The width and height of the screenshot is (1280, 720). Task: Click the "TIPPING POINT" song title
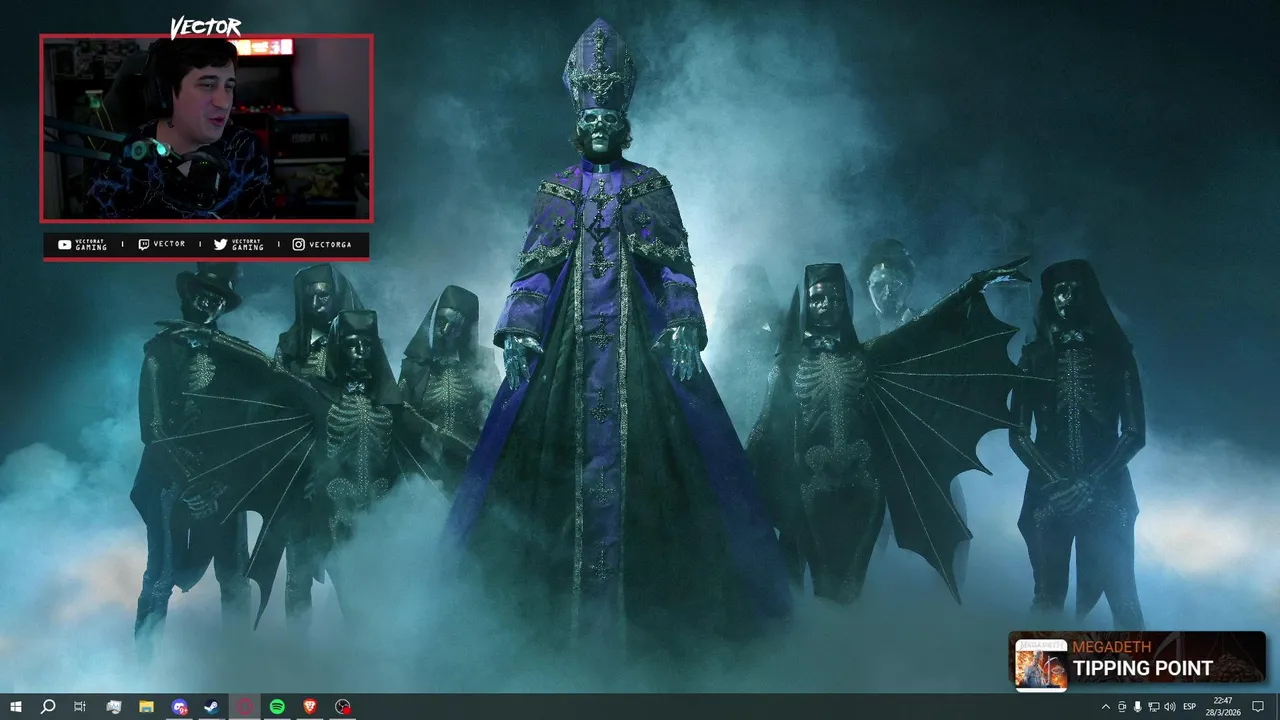click(x=1143, y=668)
